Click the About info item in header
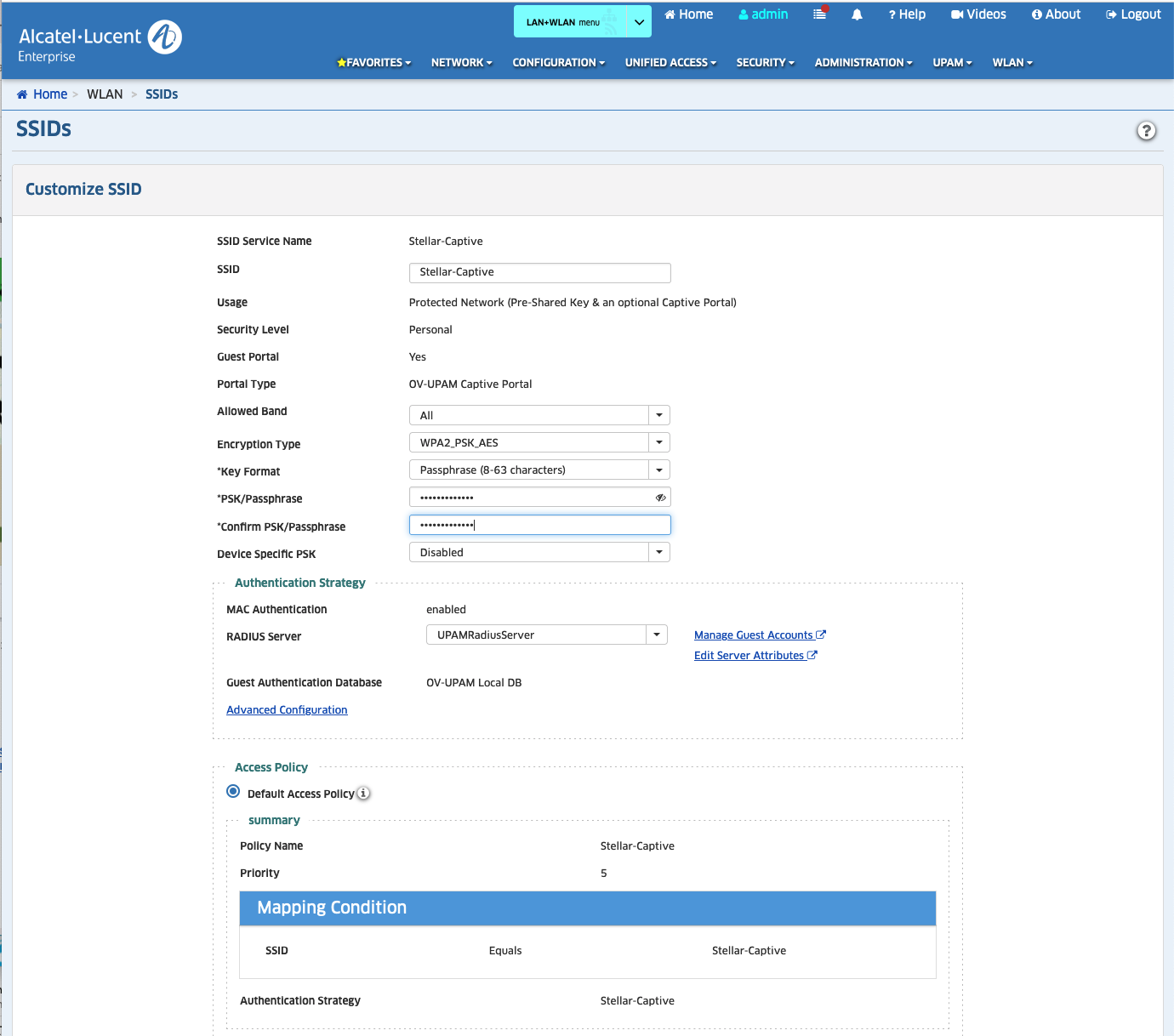 [x=1056, y=14]
